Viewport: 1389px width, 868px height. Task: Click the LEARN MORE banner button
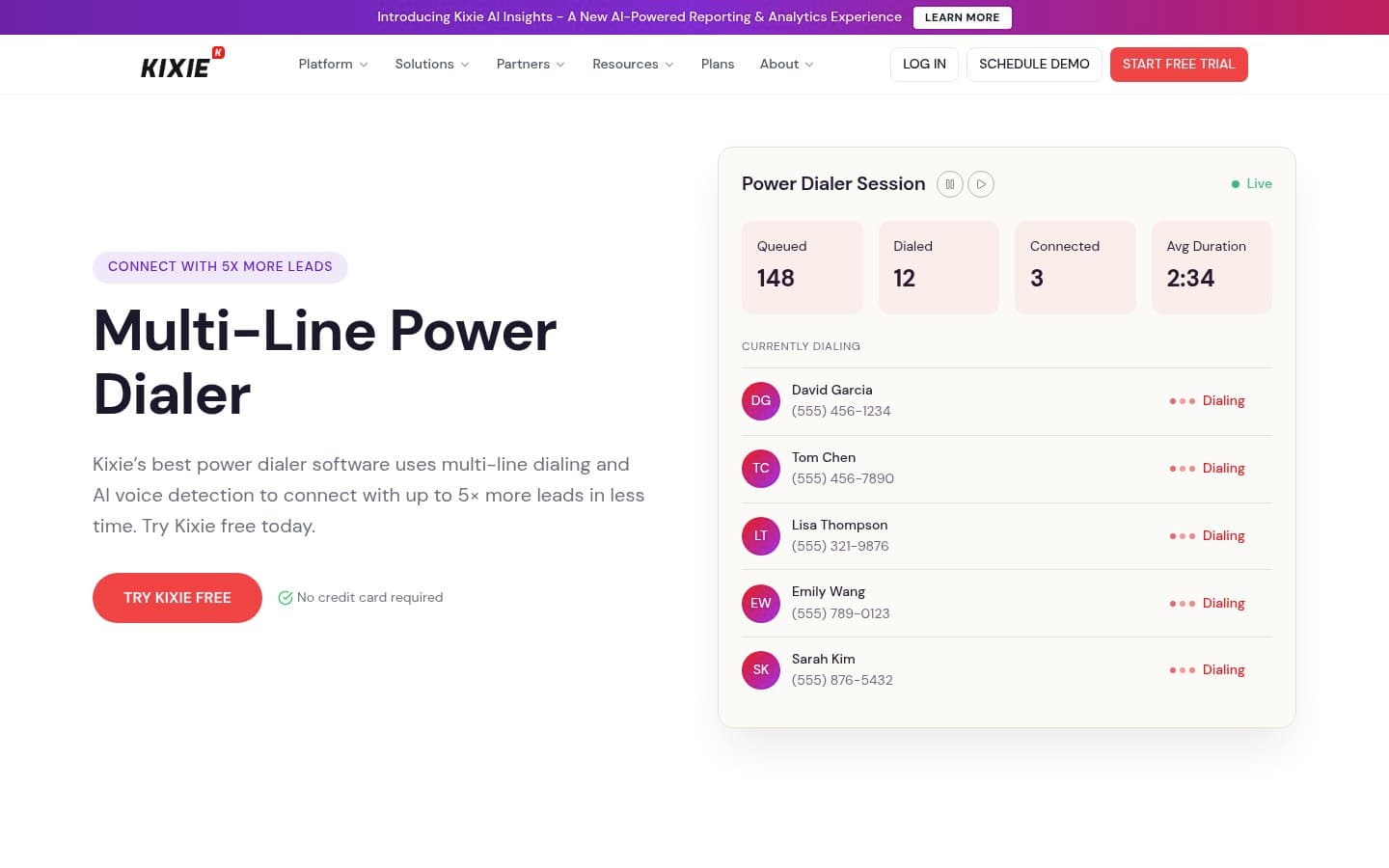tap(963, 17)
